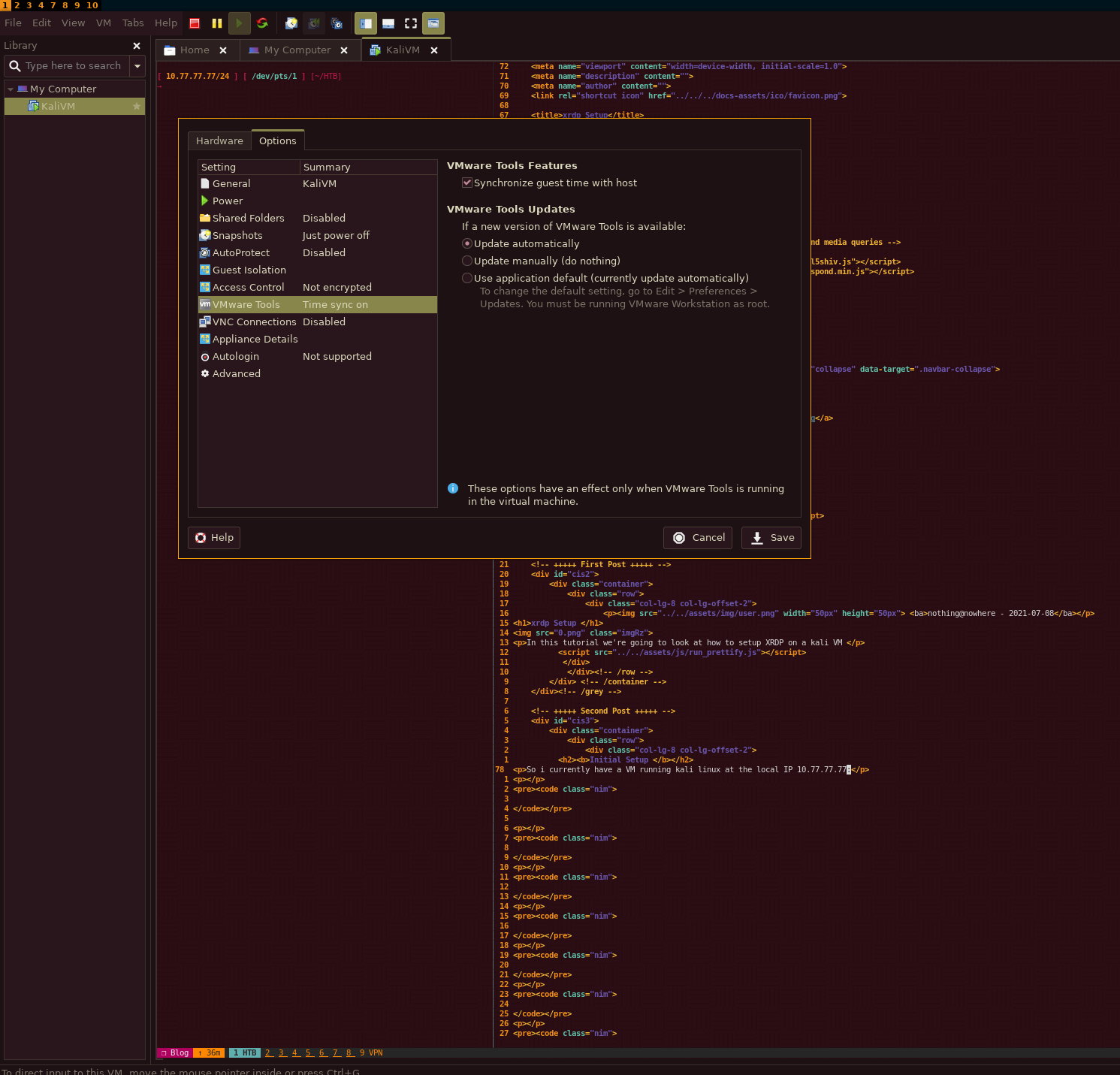Click the Unity/console view toolbar icon
Image resolution: width=1120 pixels, height=1075 pixels.
pyautogui.click(x=433, y=23)
